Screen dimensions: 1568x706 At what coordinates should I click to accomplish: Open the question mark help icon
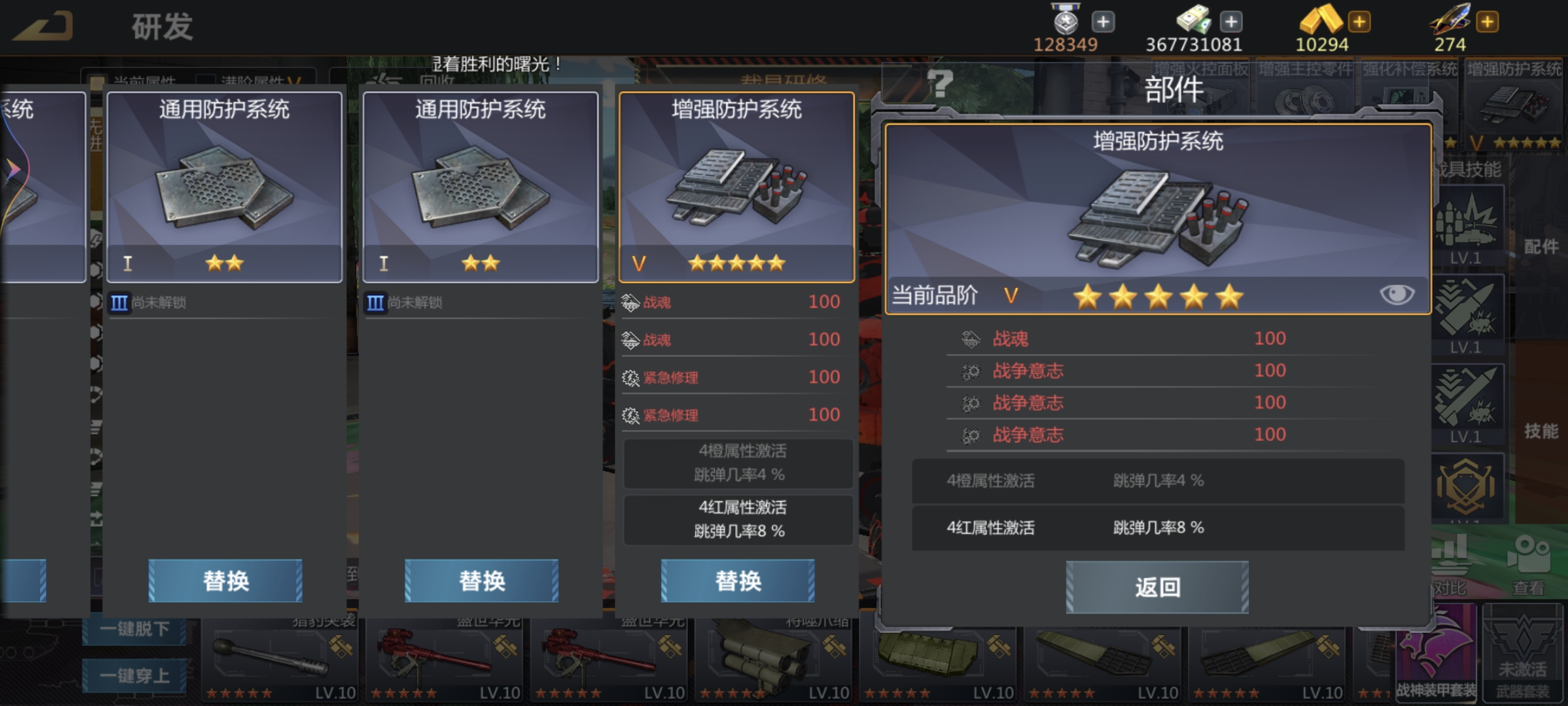[x=940, y=84]
